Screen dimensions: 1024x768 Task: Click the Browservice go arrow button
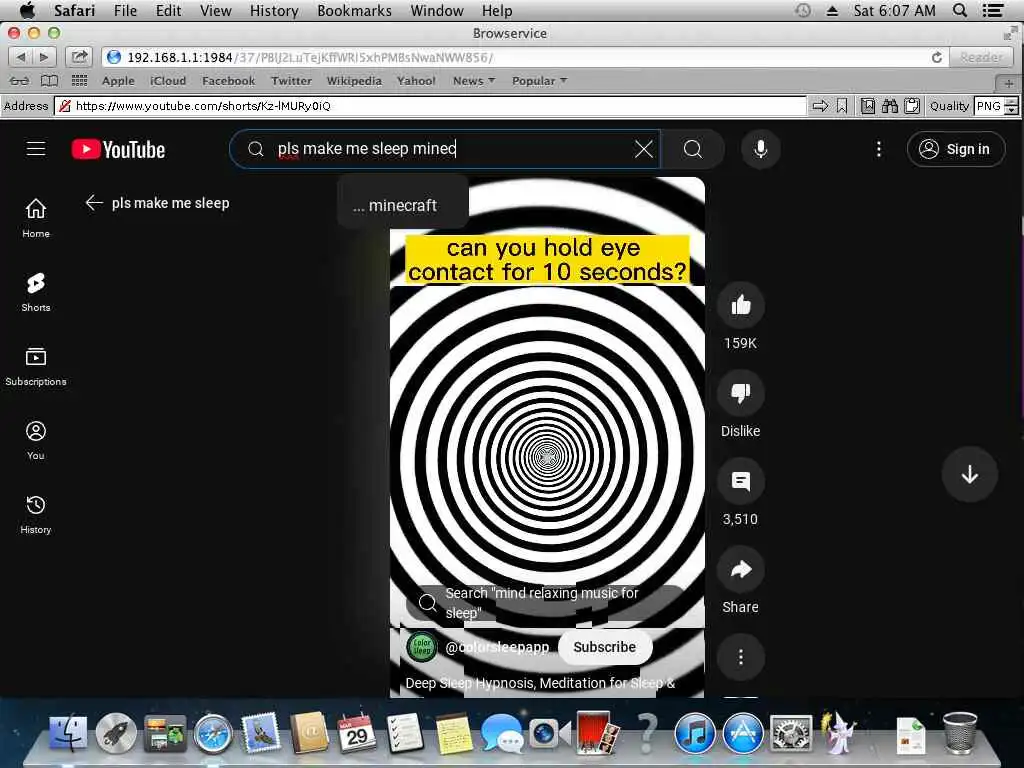click(820, 106)
